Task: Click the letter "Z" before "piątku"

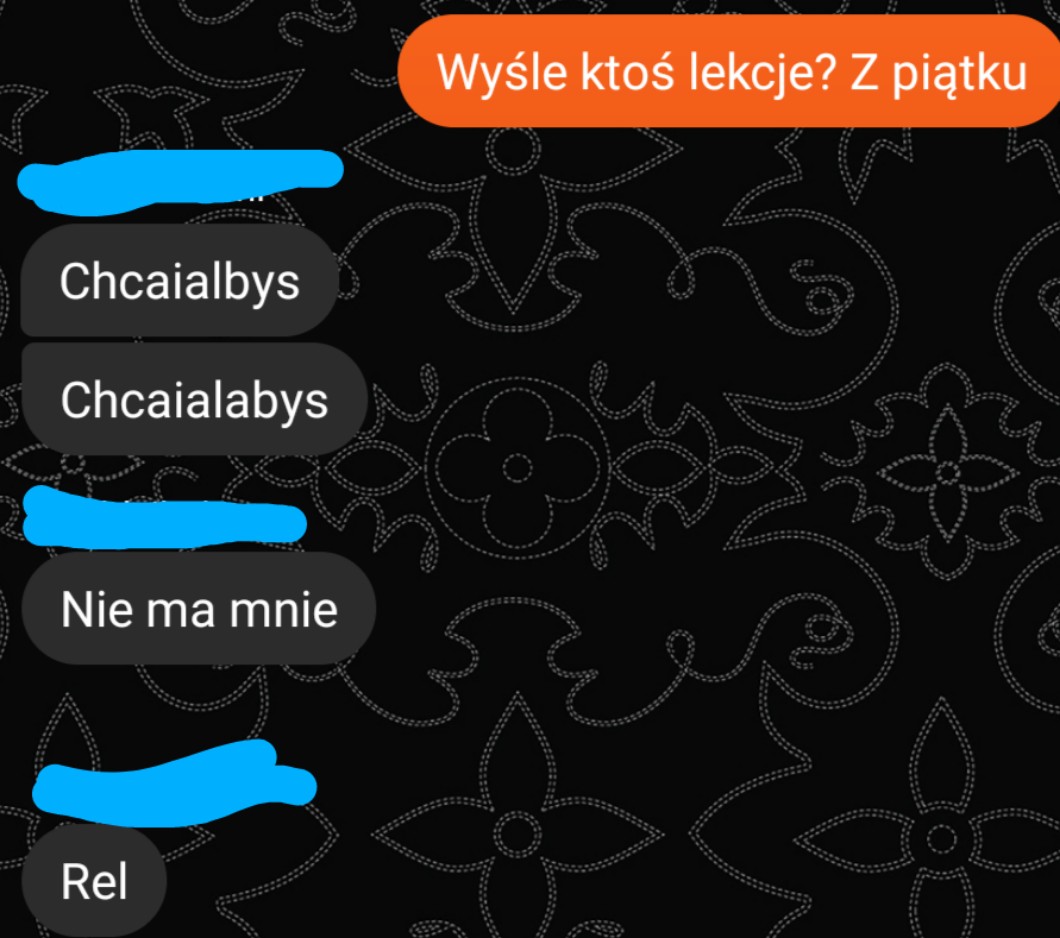Action: click(x=863, y=72)
